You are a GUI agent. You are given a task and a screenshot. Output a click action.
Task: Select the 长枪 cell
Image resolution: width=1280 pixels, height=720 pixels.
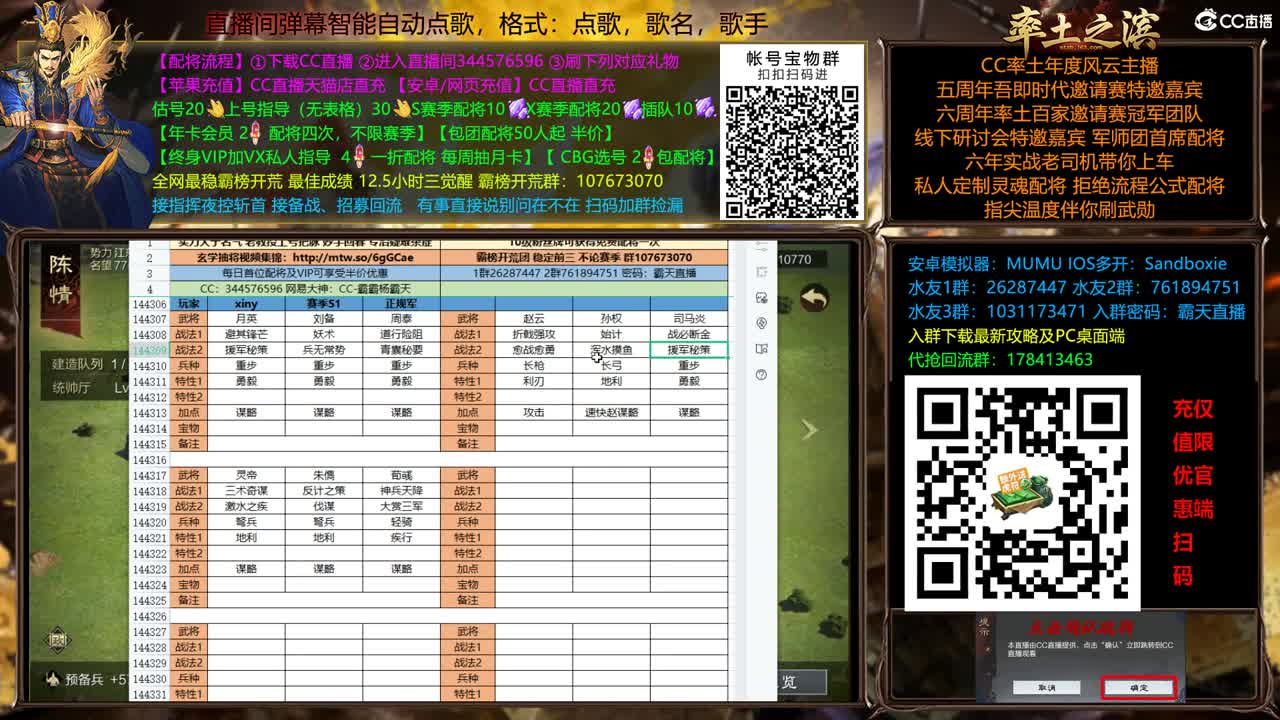coord(534,366)
